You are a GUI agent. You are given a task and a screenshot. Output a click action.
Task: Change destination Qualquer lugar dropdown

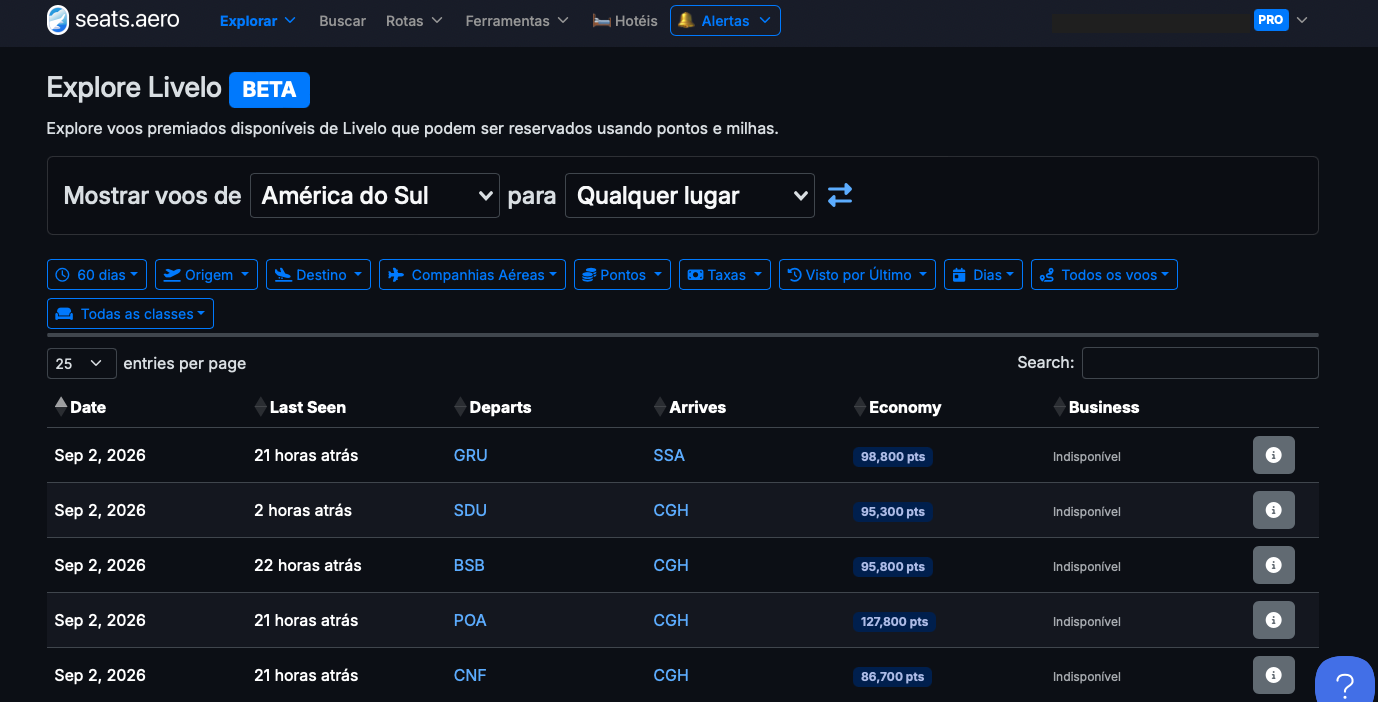(x=690, y=195)
